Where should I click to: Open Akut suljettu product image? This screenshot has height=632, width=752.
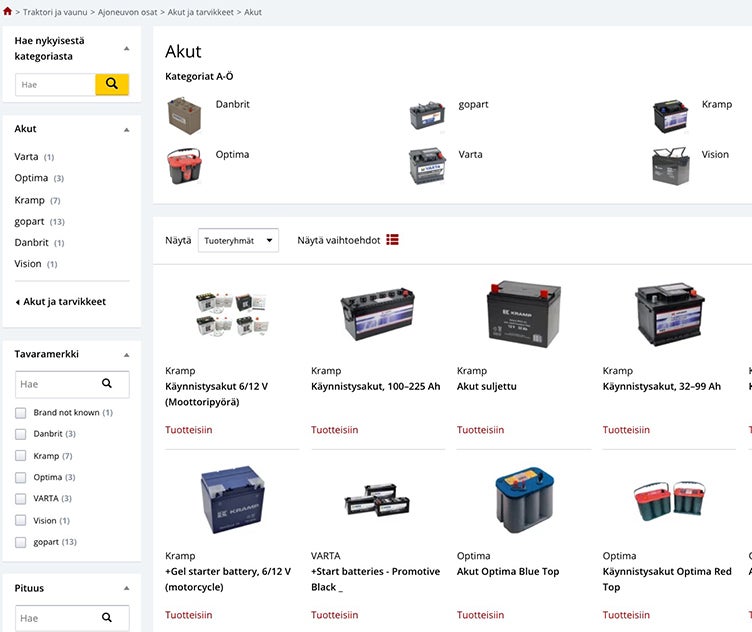(523, 314)
